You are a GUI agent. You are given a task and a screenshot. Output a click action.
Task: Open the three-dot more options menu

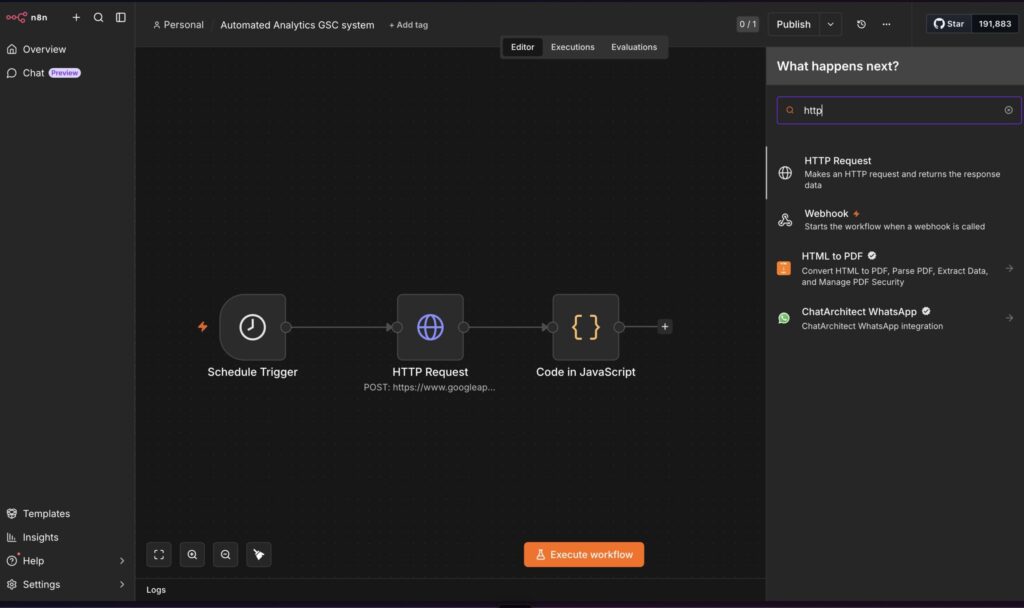pos(886,24)
